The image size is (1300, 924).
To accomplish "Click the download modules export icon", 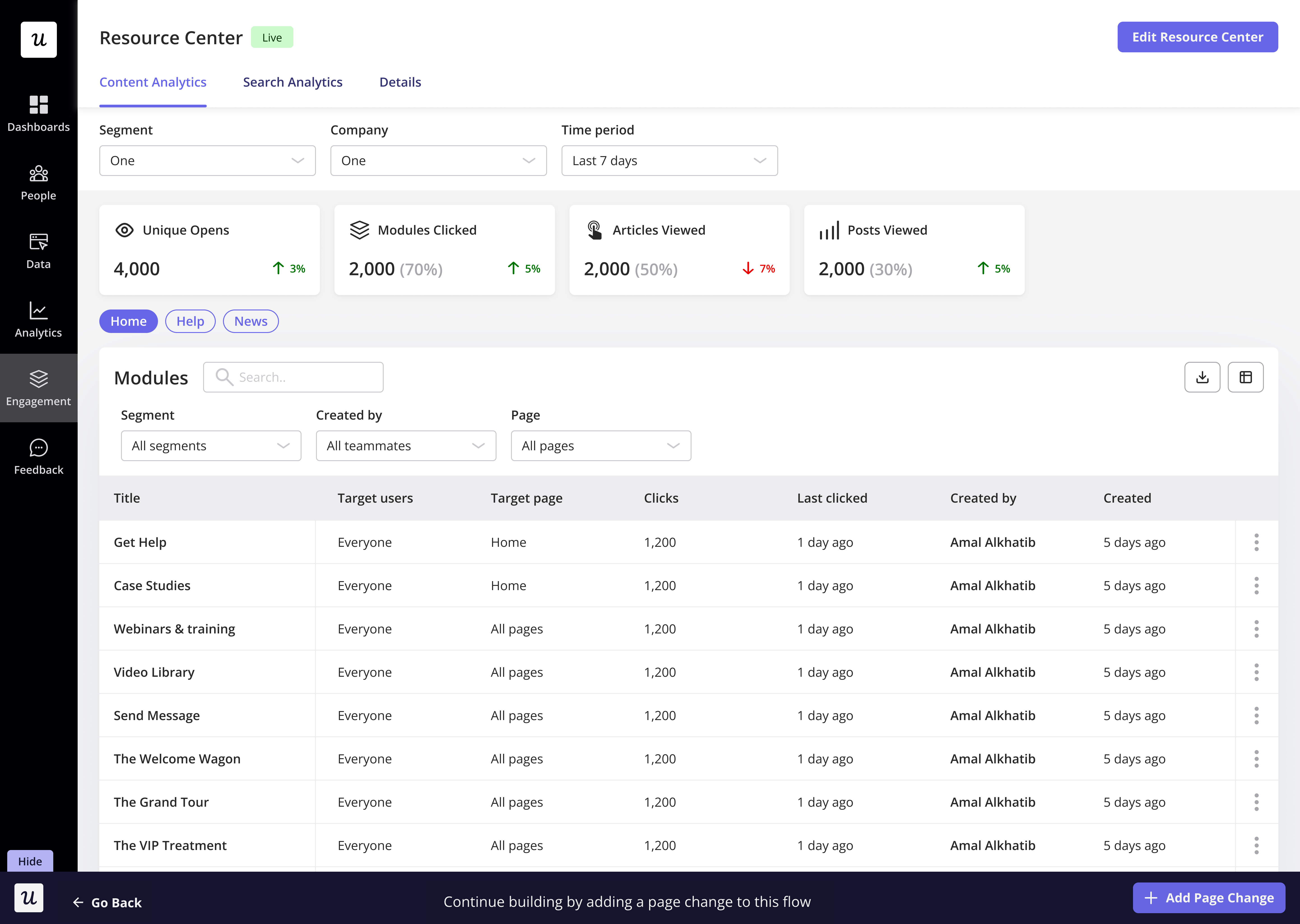I will point(1202,377).
